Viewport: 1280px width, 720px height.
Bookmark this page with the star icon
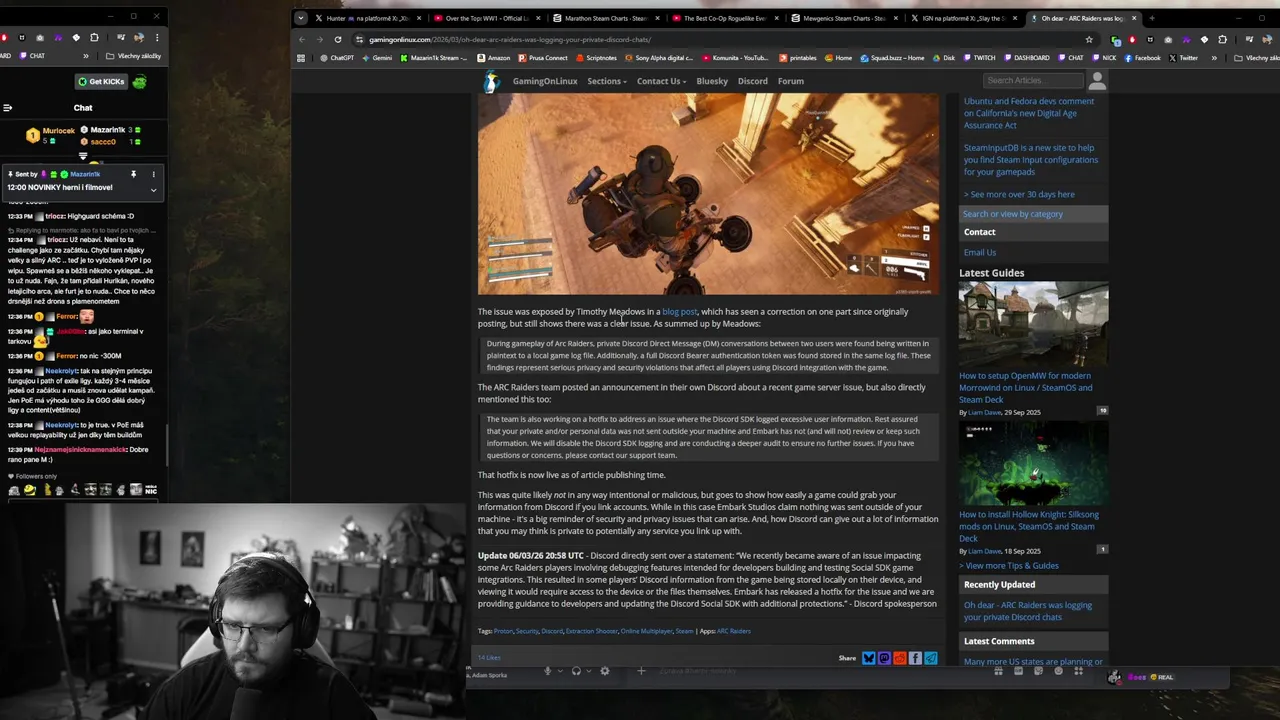[x=1089, y=40]
